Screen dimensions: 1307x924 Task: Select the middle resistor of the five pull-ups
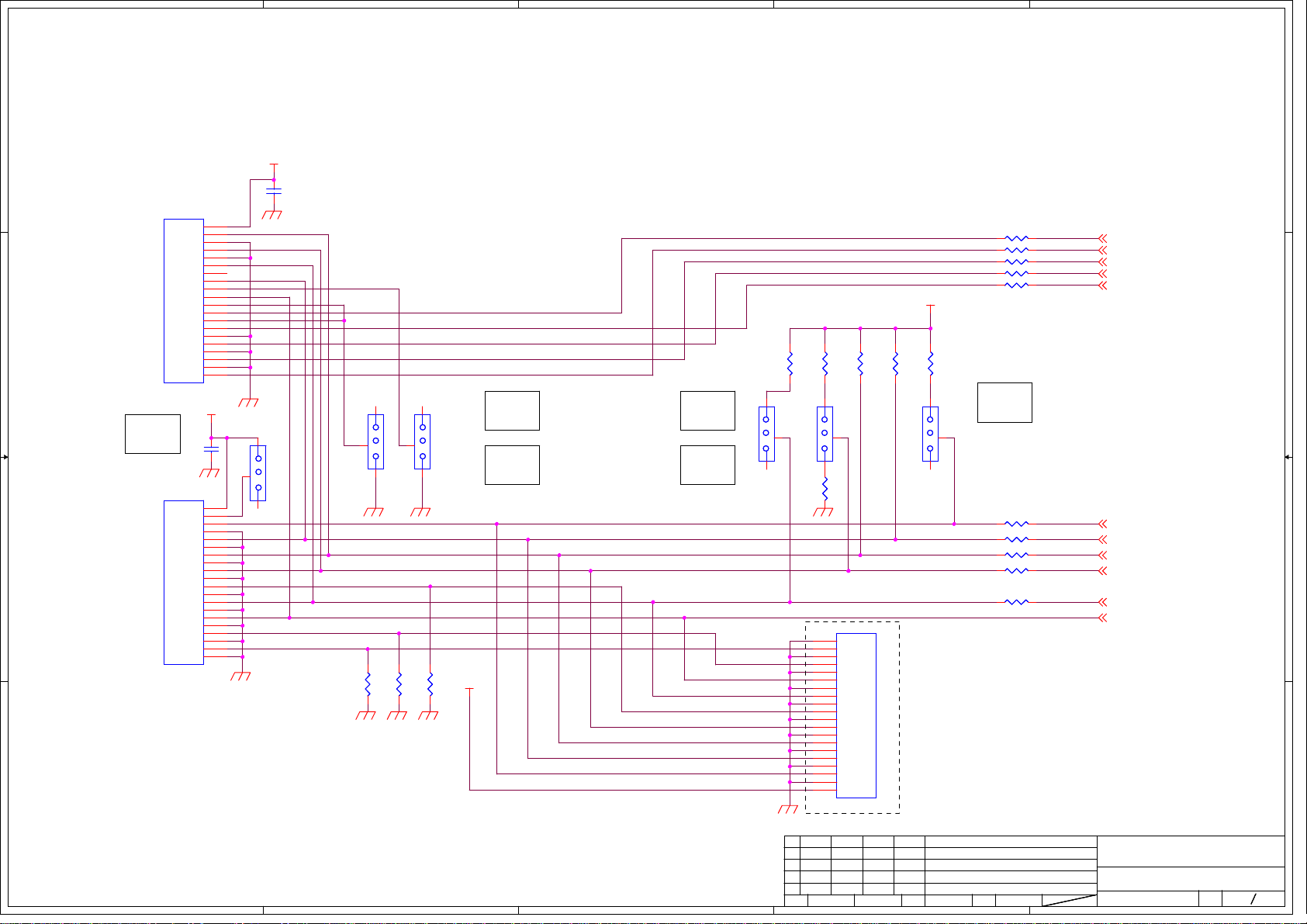coord(860,364)
